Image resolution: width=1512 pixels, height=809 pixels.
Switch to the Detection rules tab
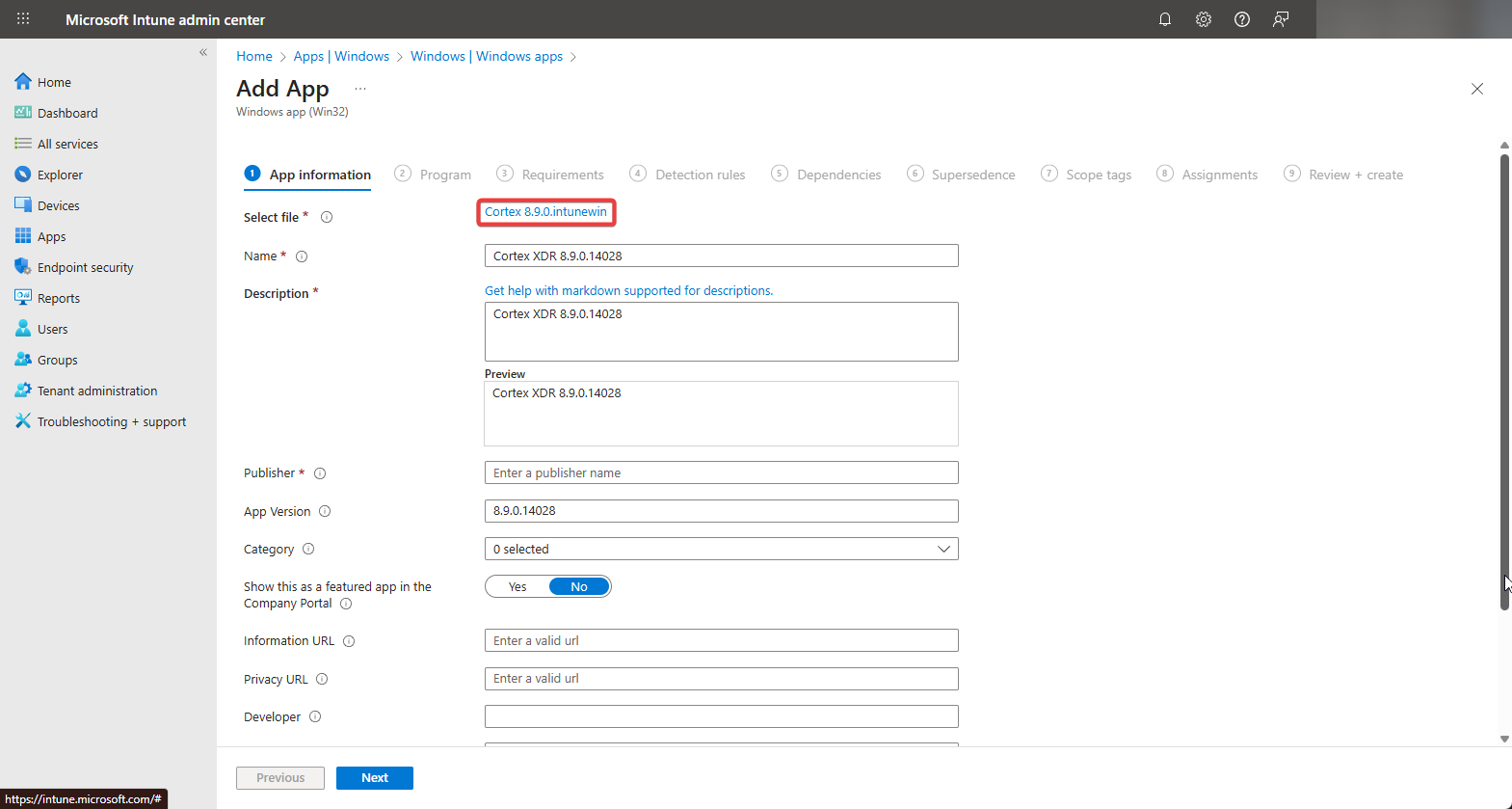(x=700, y=175)
